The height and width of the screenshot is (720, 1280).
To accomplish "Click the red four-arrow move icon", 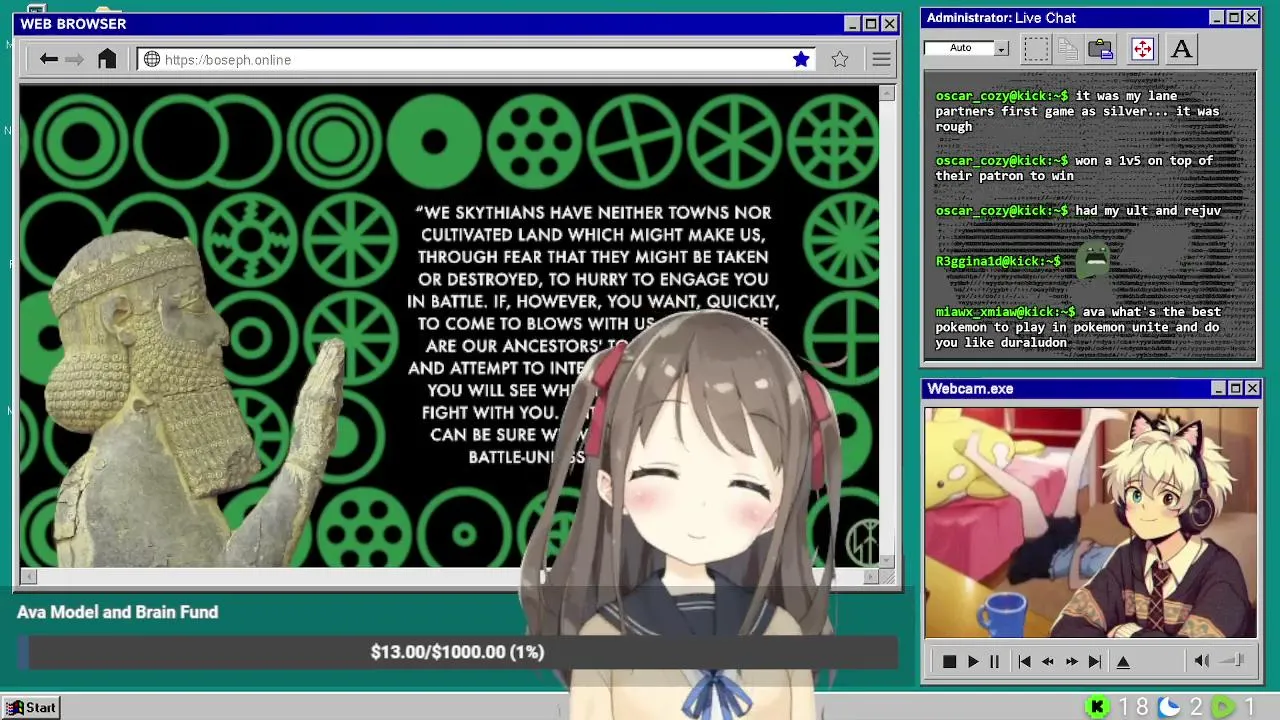I will [1142, 48].
